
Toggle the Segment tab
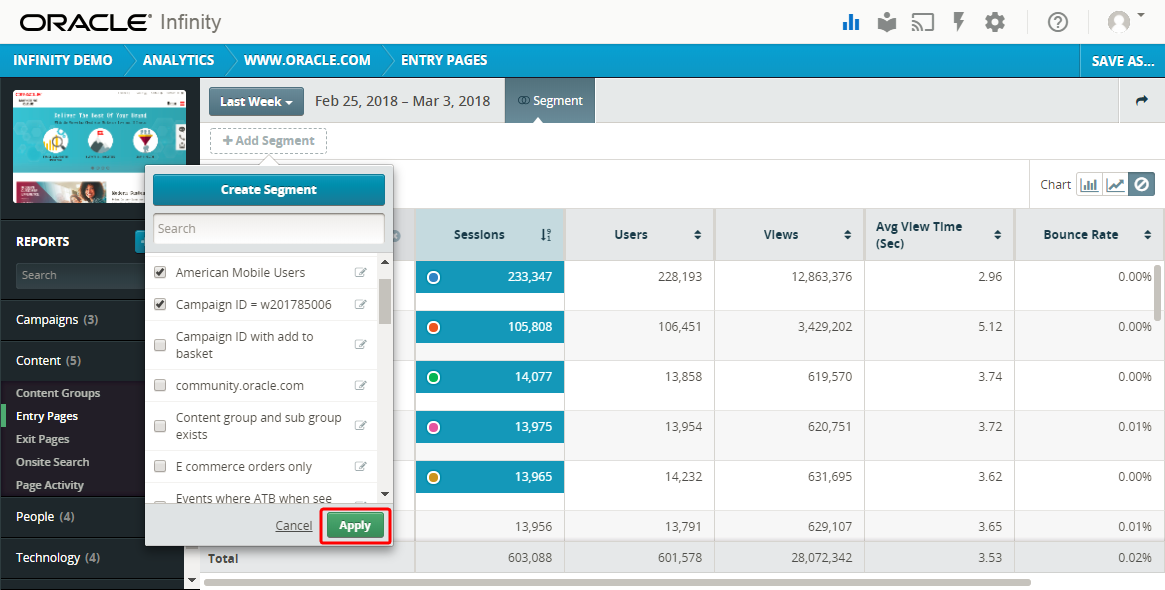[x=550, y=100]
